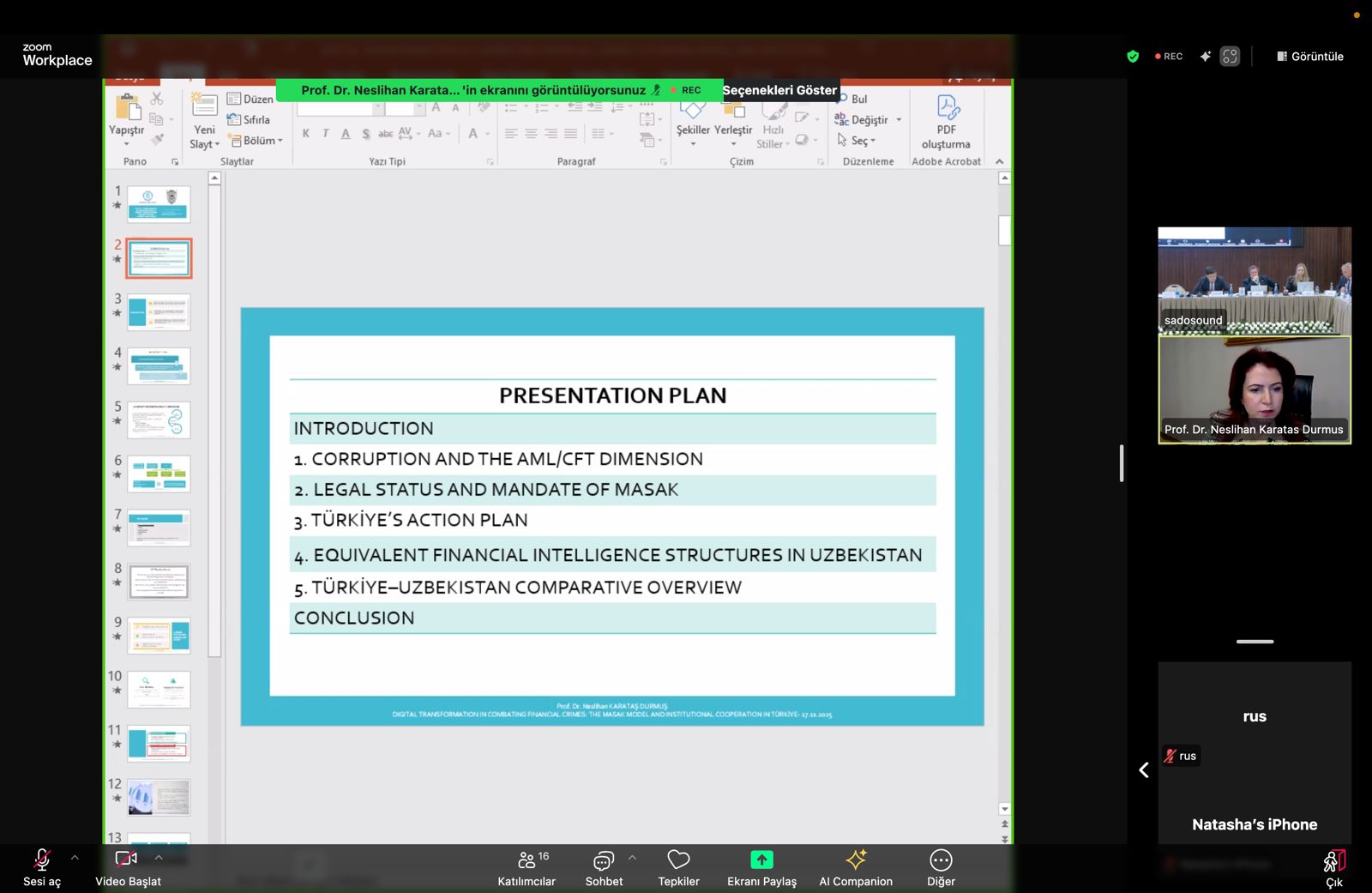
Task: Expand video options arrow beside Video Başlat
Action: [159, 857]
